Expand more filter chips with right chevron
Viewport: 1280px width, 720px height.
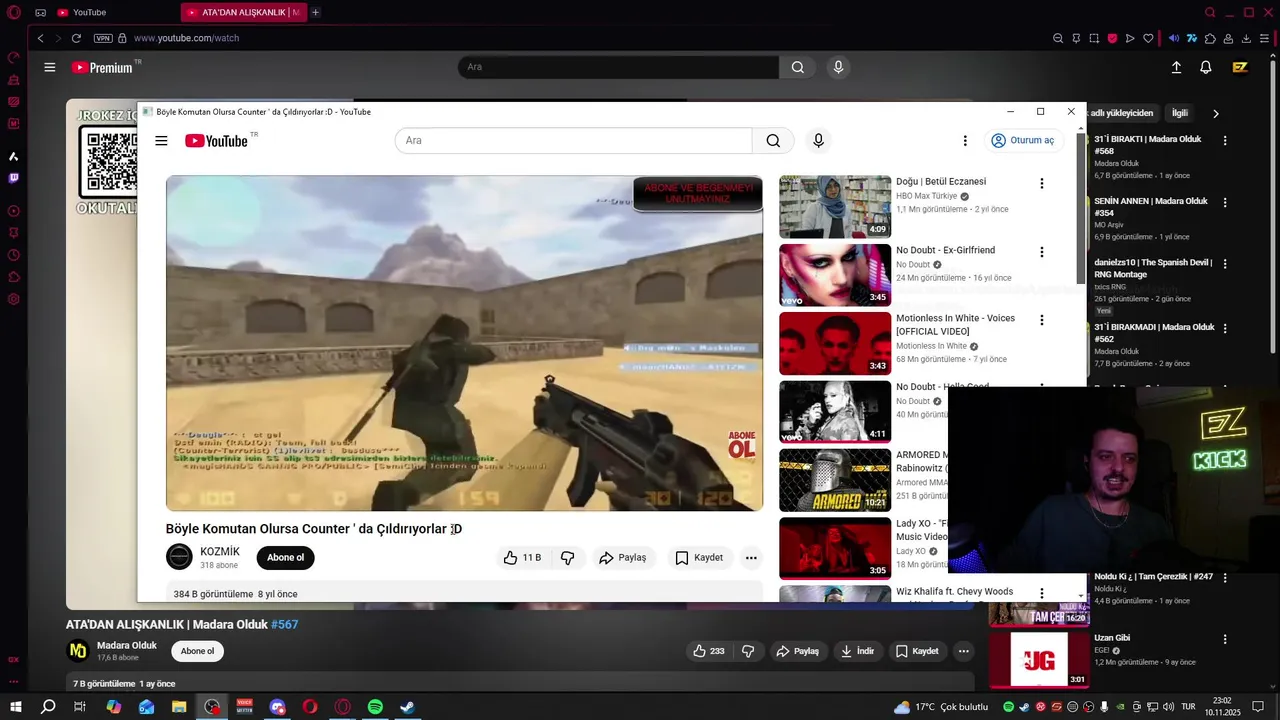1215,114
